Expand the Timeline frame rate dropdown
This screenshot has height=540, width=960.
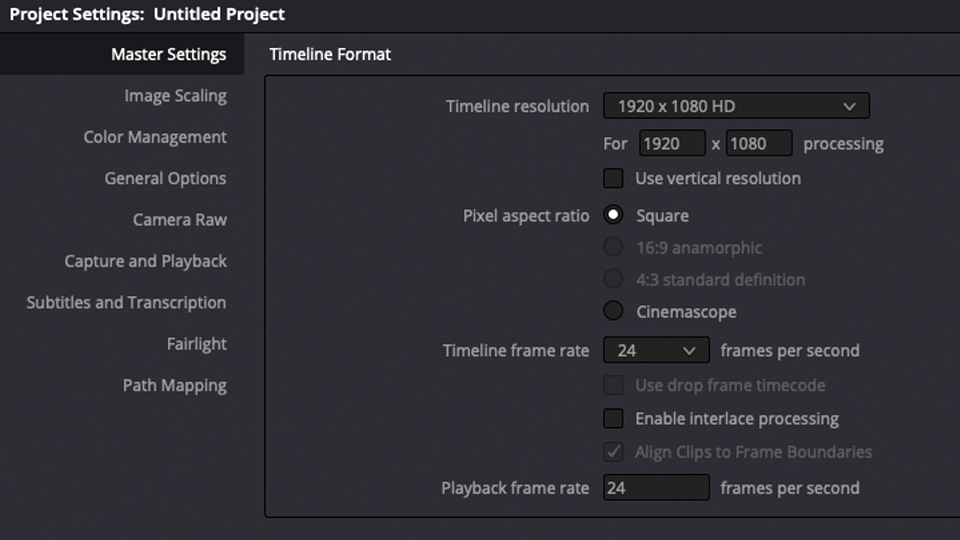pos(655,351)
